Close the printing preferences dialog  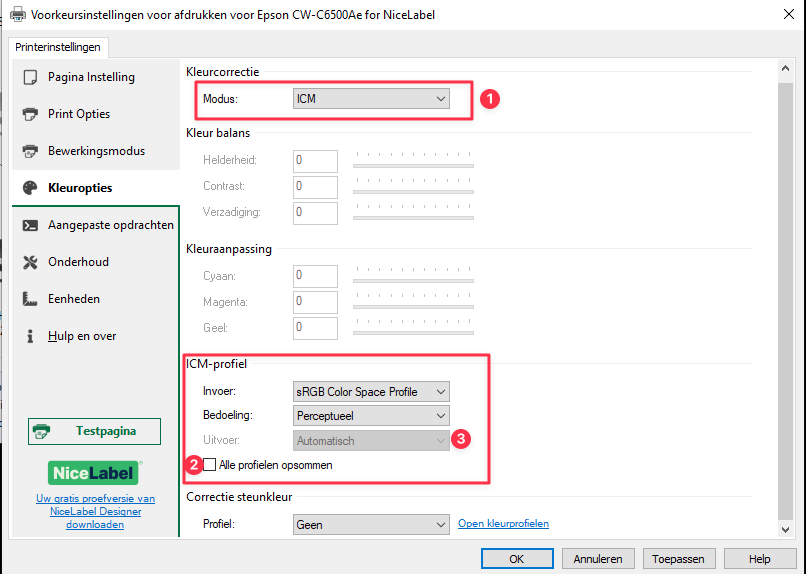pyautogui.click(x=789, y=14)
